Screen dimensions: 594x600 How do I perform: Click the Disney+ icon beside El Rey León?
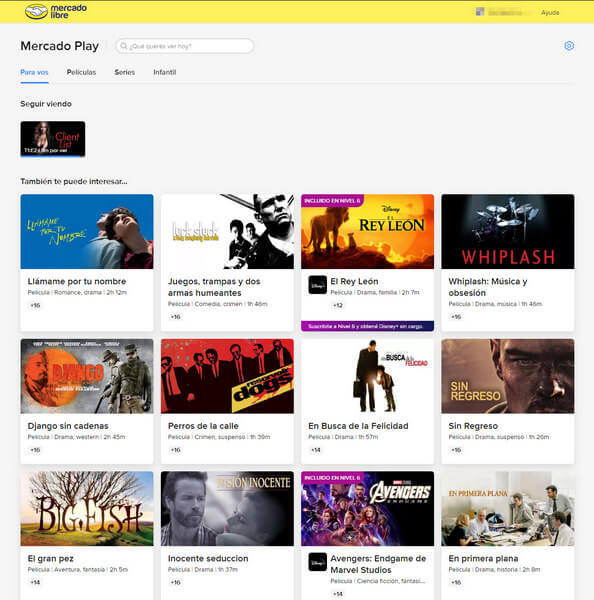(318, 285)
